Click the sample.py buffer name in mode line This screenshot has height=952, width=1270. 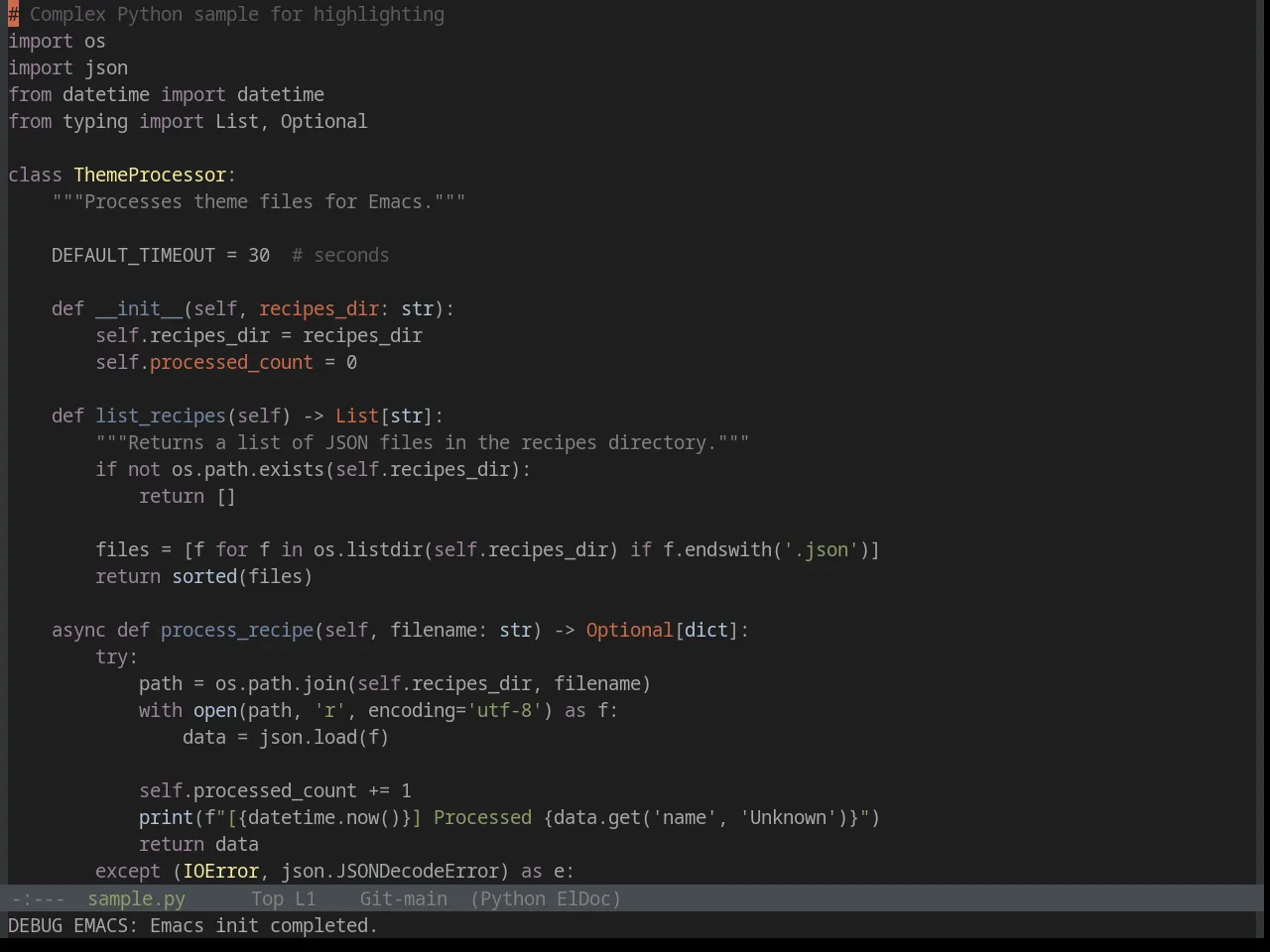[136, 898]
